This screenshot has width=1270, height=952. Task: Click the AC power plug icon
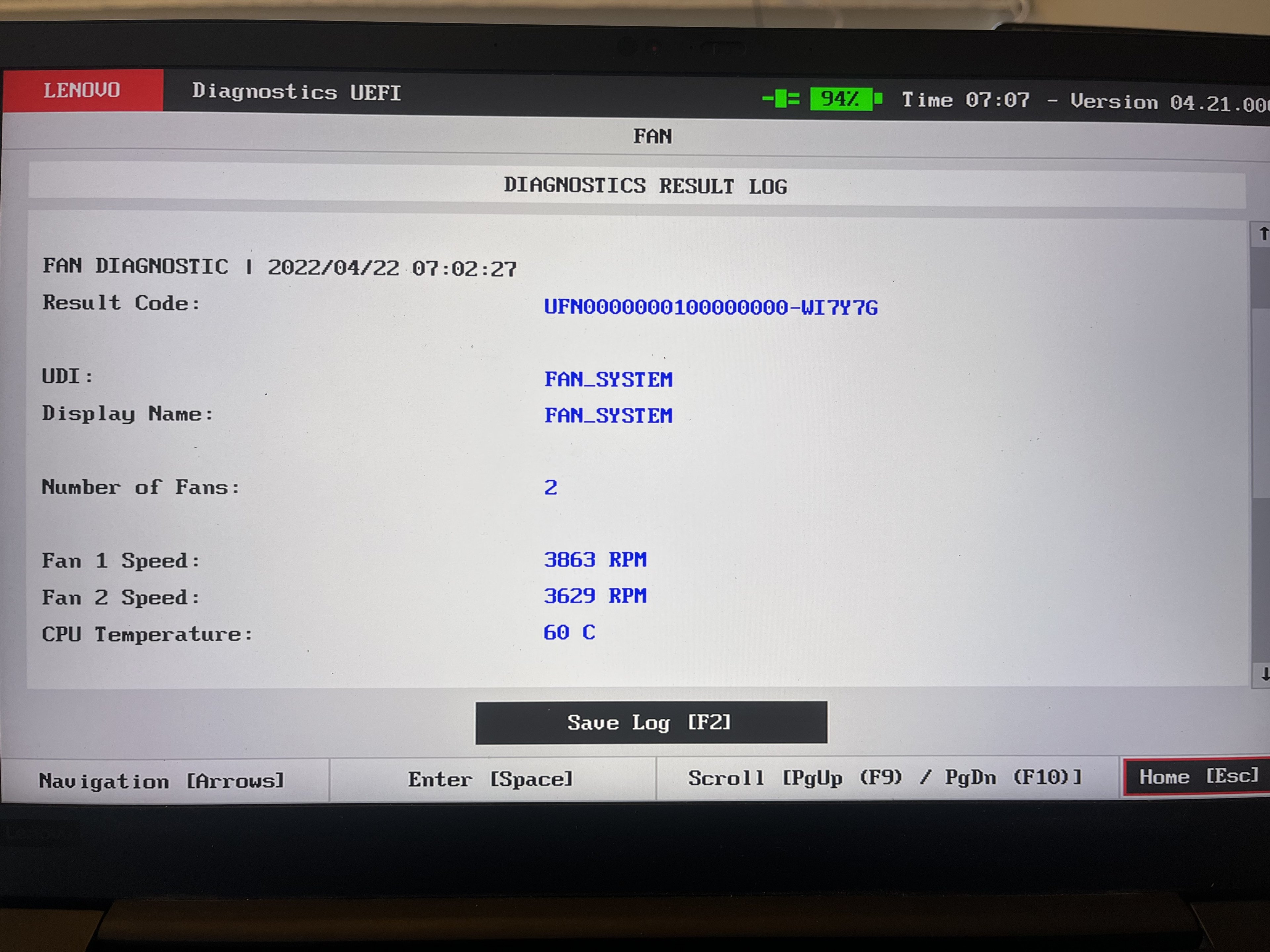tap(780, 98)
